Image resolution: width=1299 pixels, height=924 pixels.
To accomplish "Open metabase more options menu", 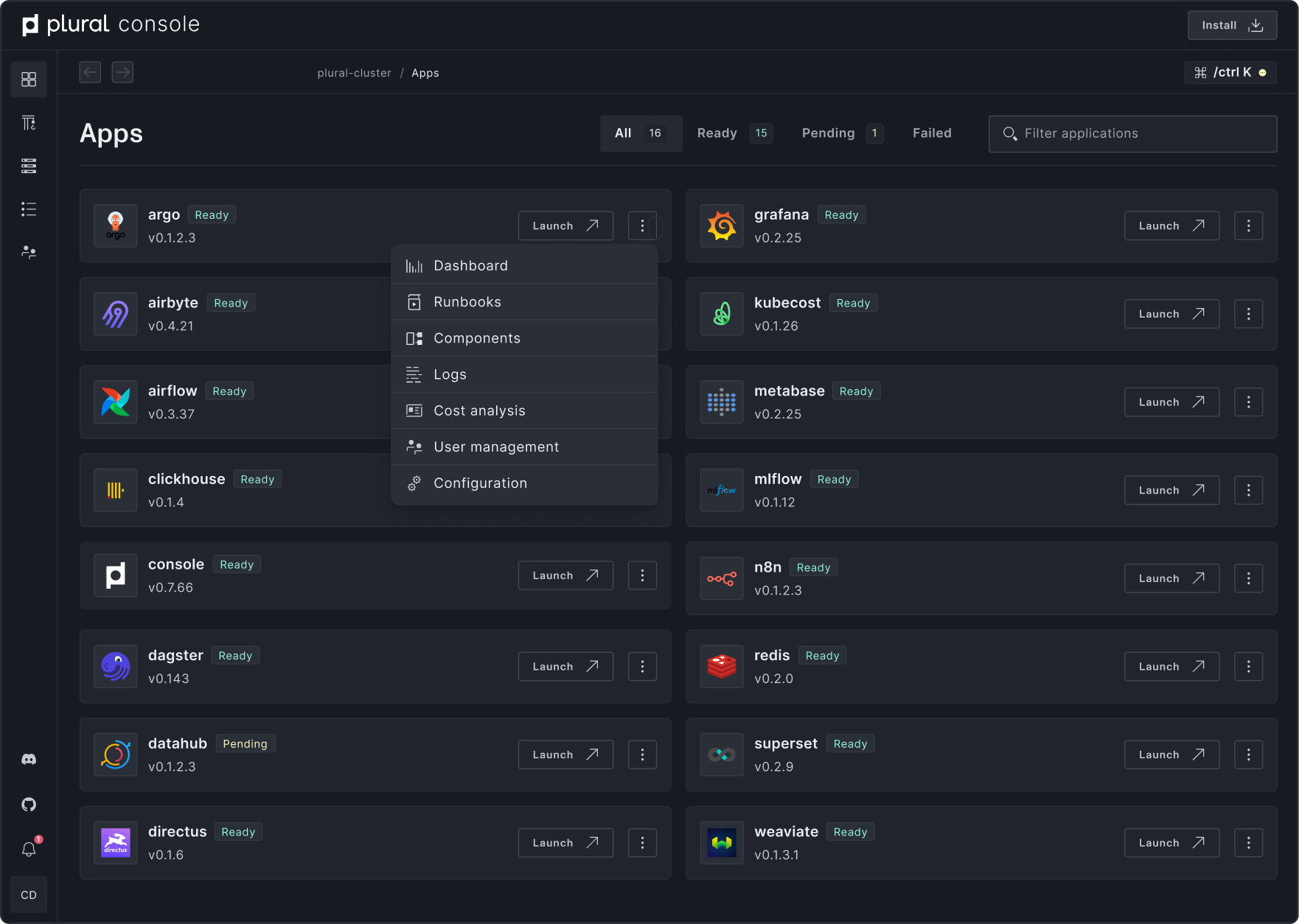I will click(x=1248, y=402).
